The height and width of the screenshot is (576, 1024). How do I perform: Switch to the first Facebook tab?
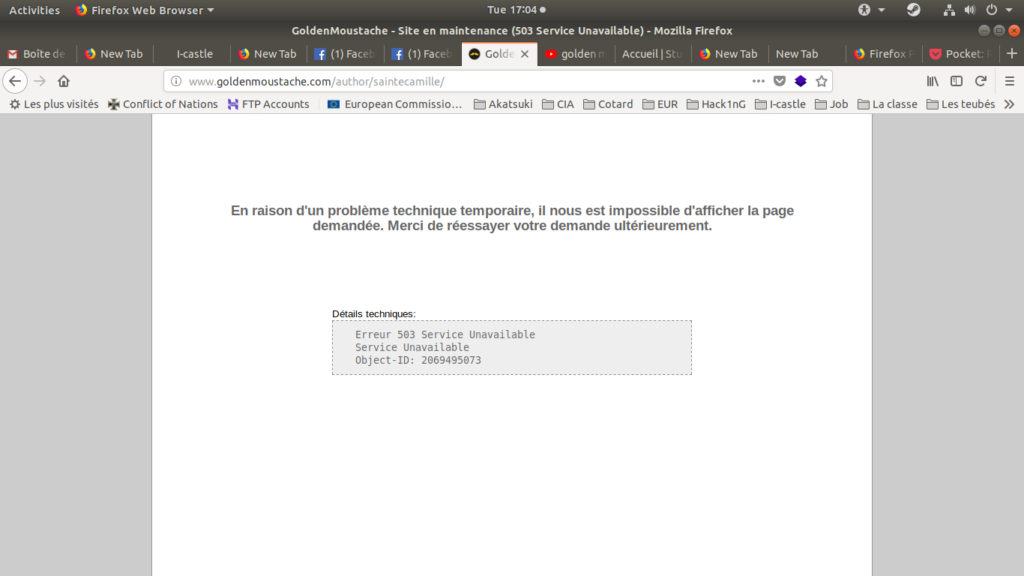coord(345,54)
